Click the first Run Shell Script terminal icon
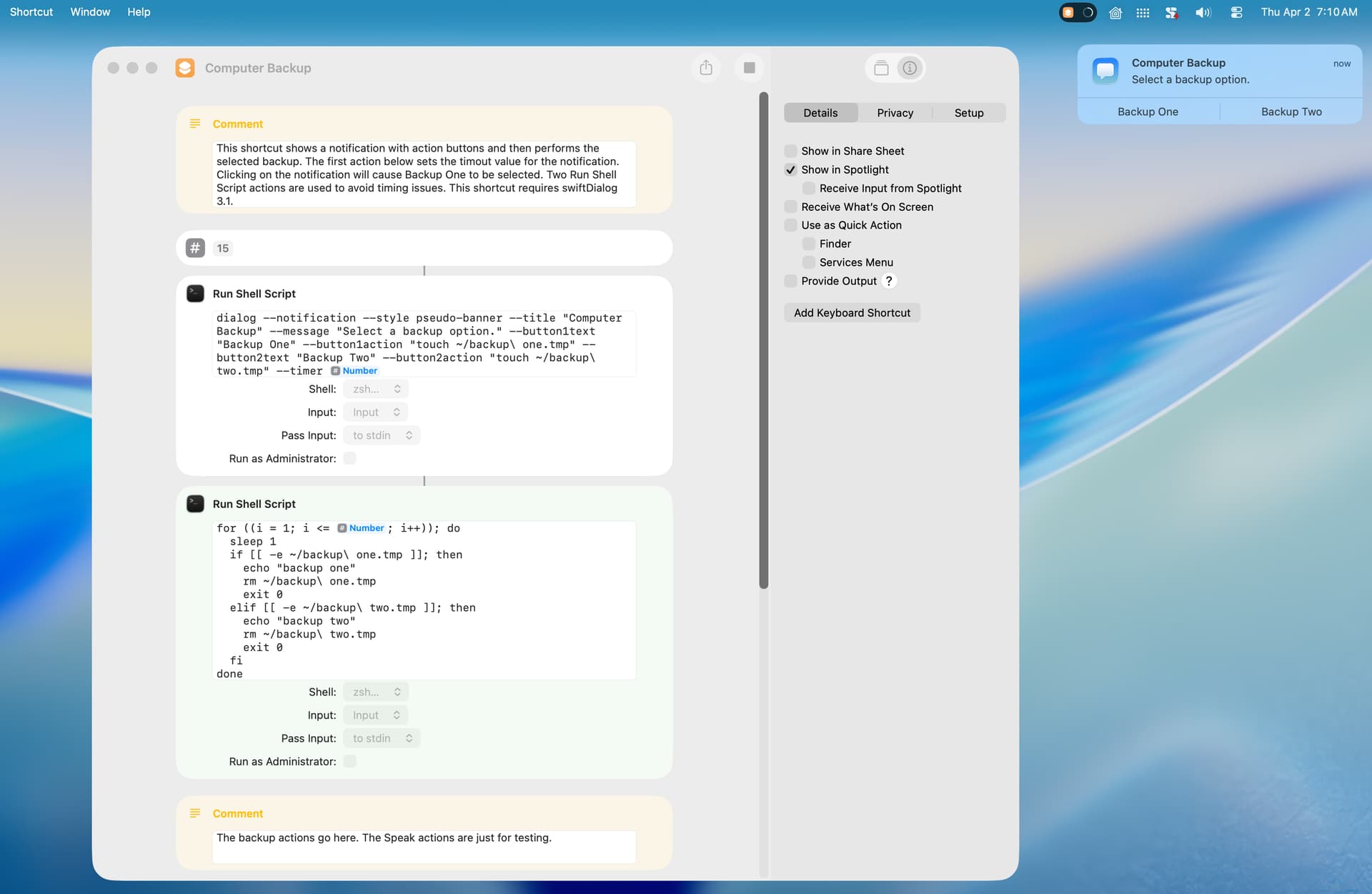 point(195,294)
